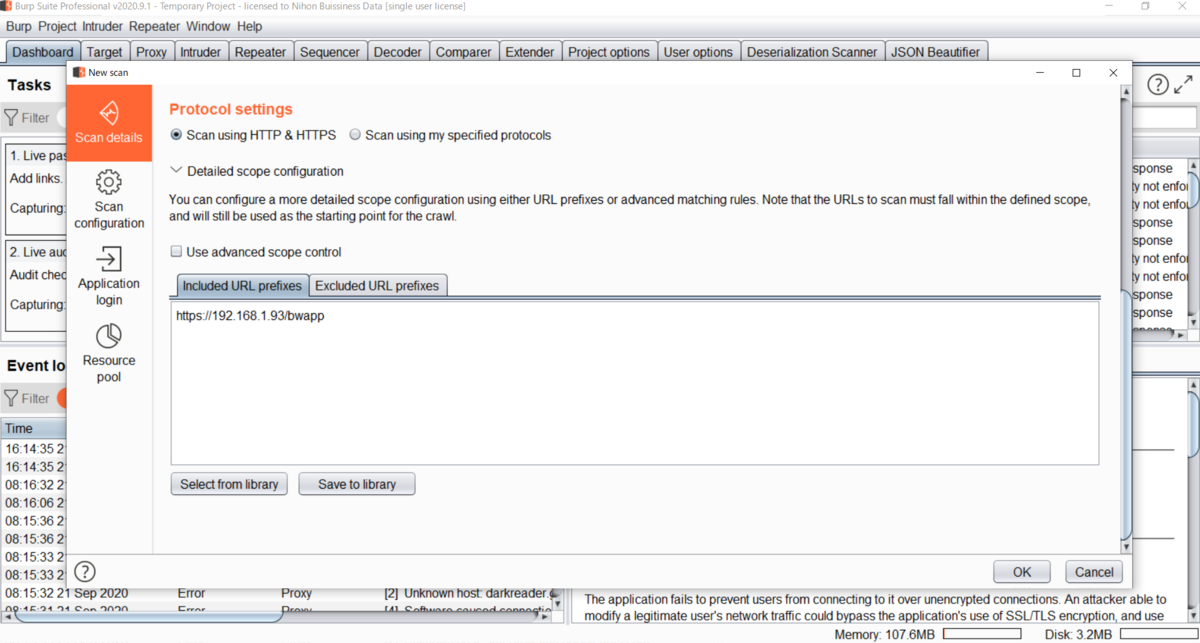Viewport: 1200px width, 643px height.
Task: Open Resource pool section
Action: 109,352
